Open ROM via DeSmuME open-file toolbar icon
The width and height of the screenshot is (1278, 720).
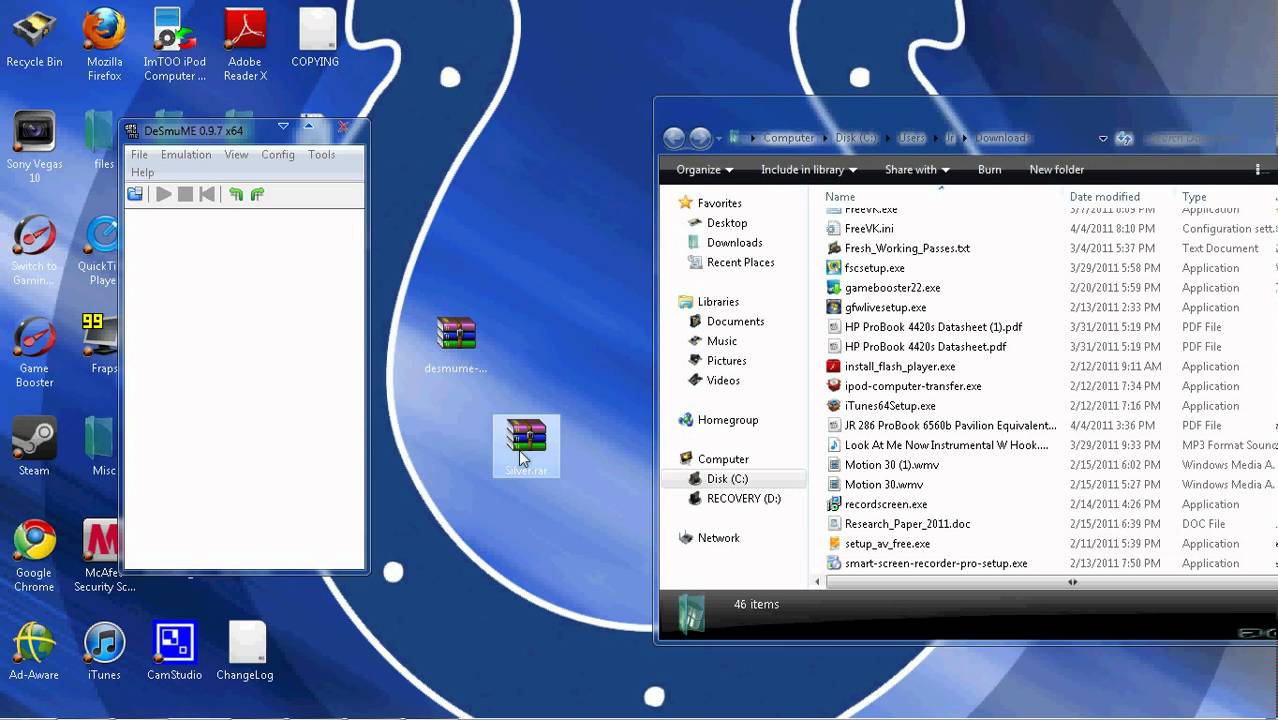[135, 194]
